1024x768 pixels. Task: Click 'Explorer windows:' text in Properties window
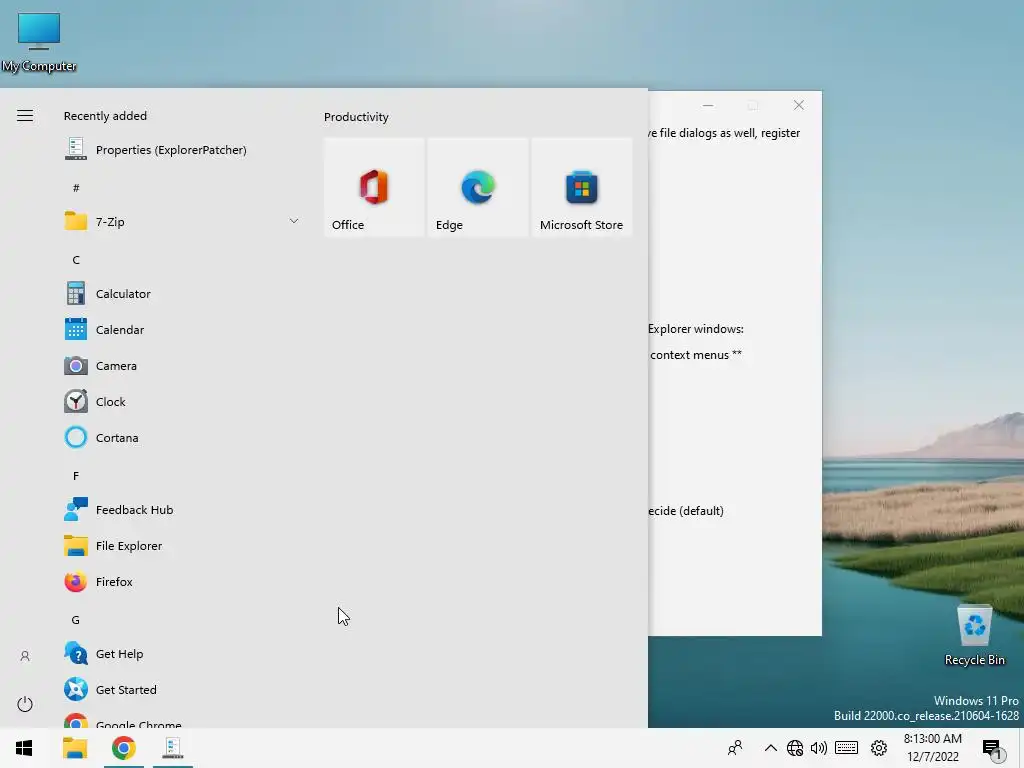696,328
